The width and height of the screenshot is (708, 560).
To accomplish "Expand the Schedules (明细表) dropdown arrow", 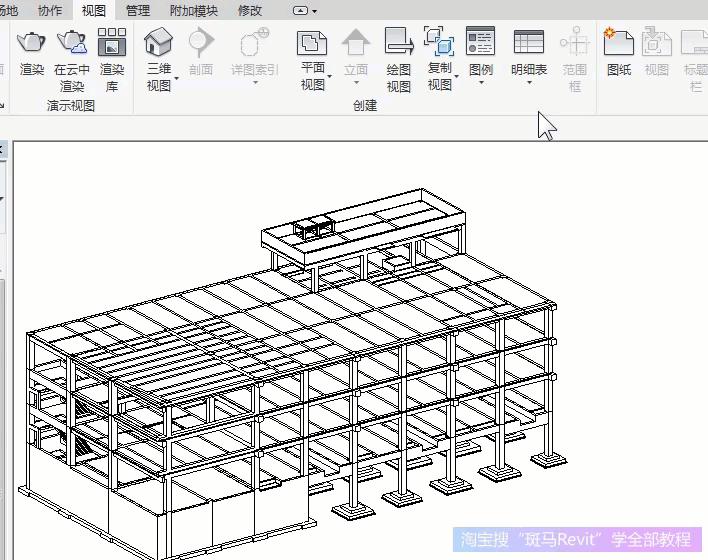I will pos(529,84).
